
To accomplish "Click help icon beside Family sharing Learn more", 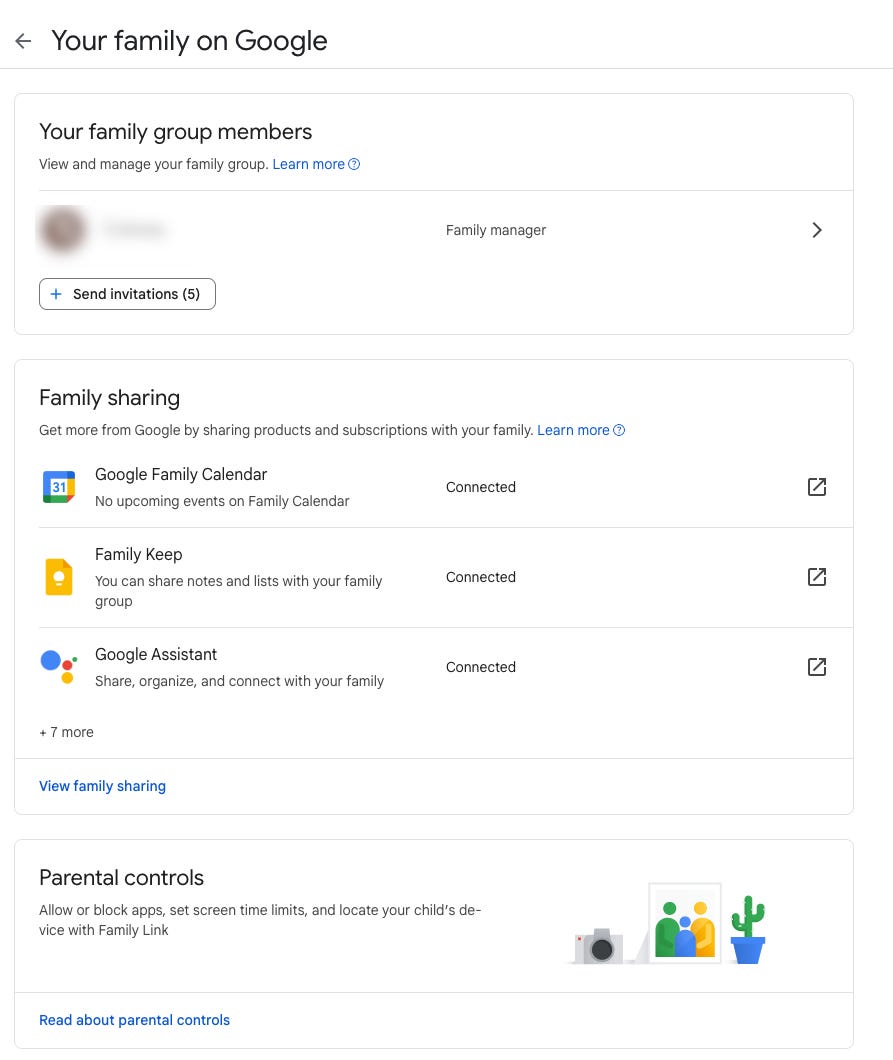I will coord(619,431).
